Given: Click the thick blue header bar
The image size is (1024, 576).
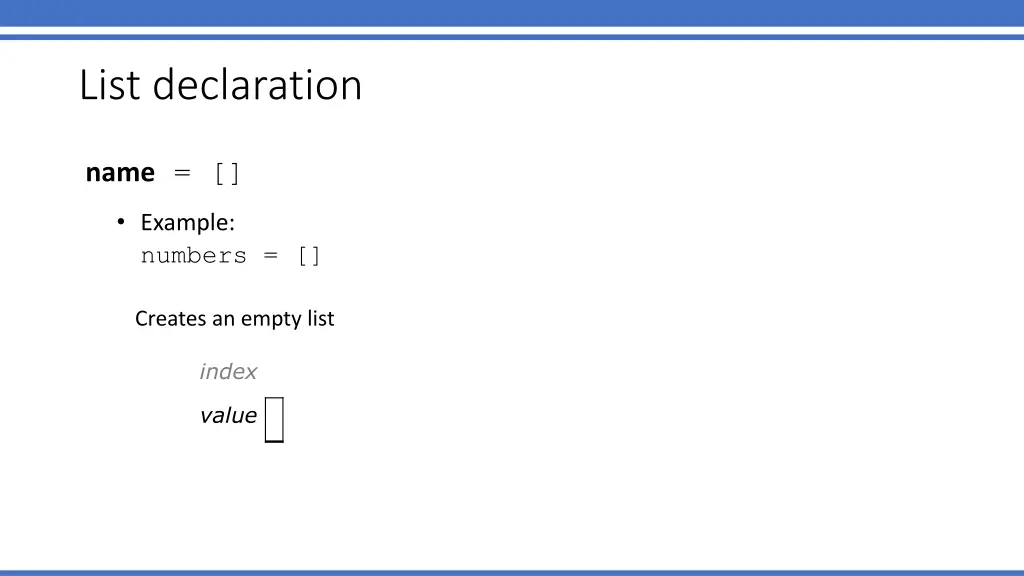Looking at the screenshot, I should 512,13.
